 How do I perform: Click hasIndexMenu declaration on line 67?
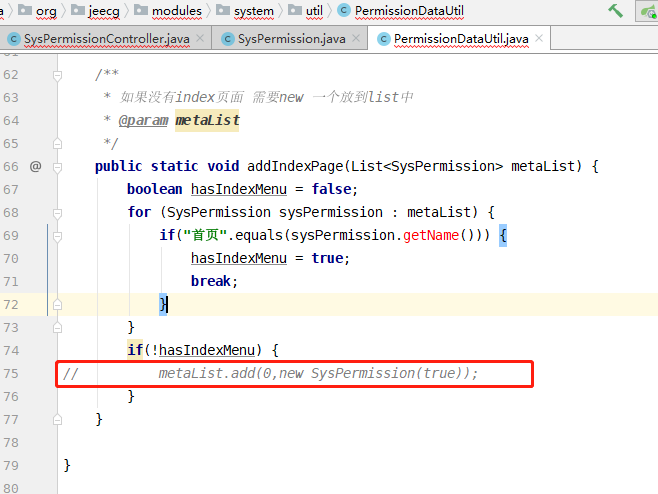point(239,189)
